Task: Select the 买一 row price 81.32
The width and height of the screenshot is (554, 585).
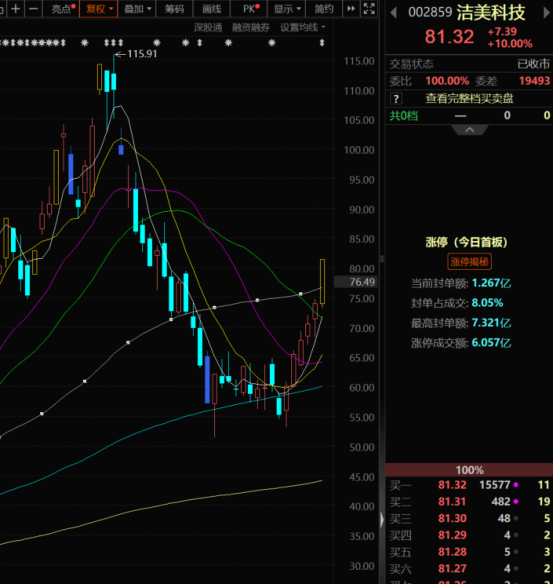Action: [x=452, y=485]
